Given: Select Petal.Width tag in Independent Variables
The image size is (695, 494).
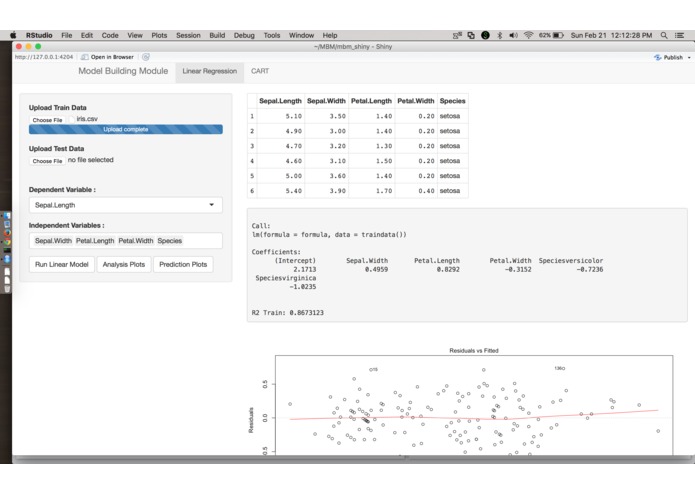Looking at the screenshot, I should [x=136, y=241].
